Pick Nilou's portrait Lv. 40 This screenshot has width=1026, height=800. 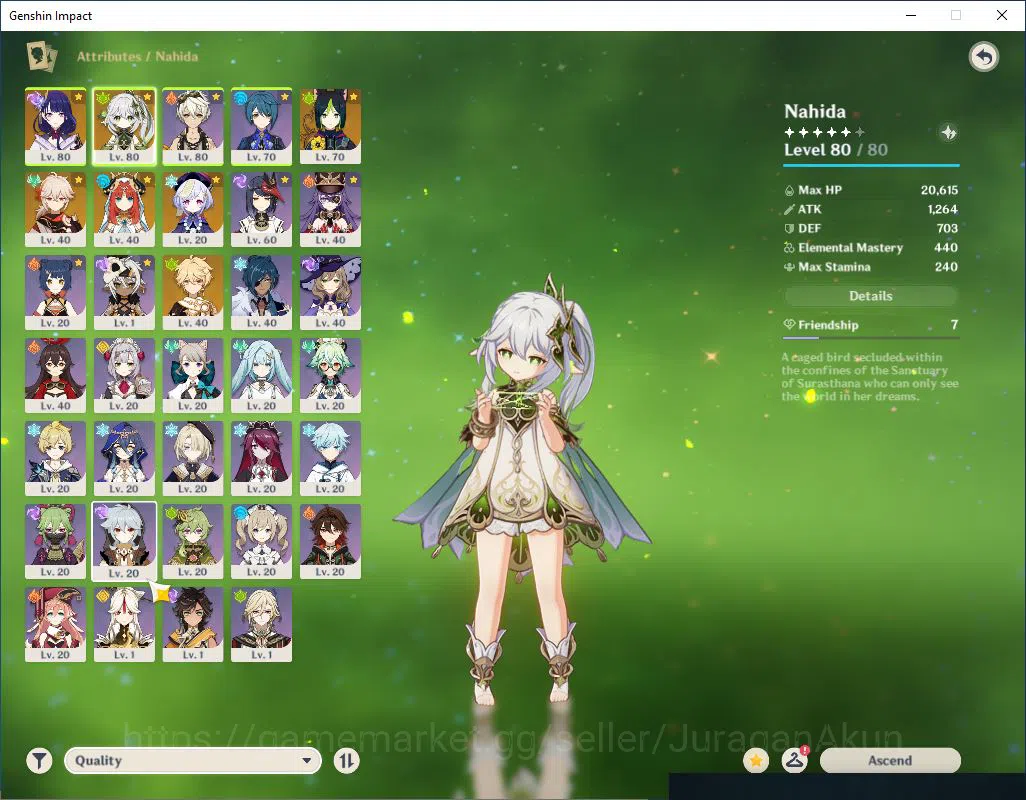124,209
